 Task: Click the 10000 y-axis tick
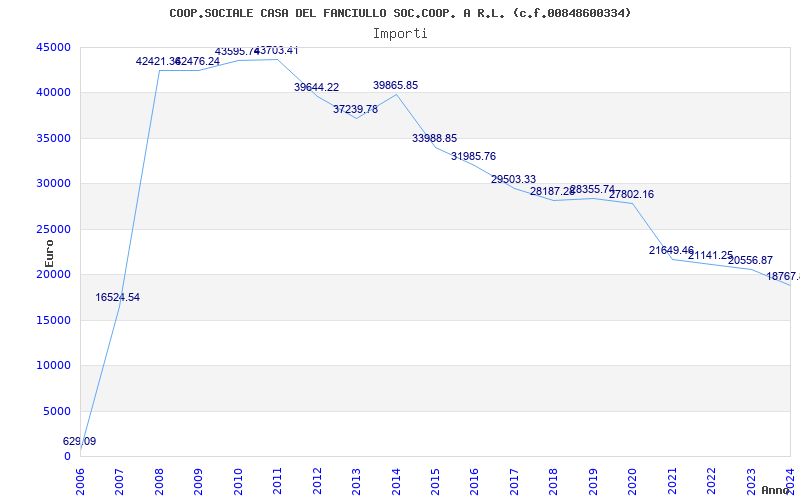point(54,366)
